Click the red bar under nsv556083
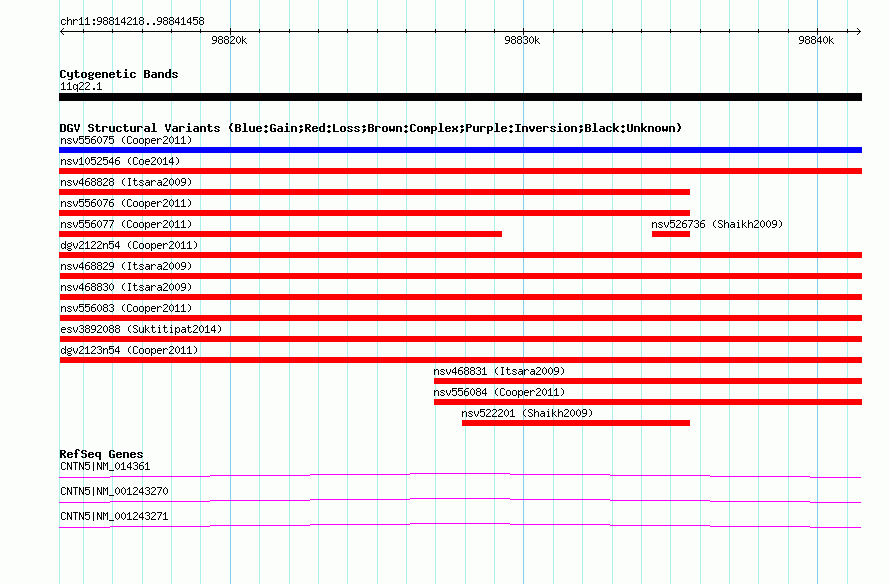 [460, 318]
